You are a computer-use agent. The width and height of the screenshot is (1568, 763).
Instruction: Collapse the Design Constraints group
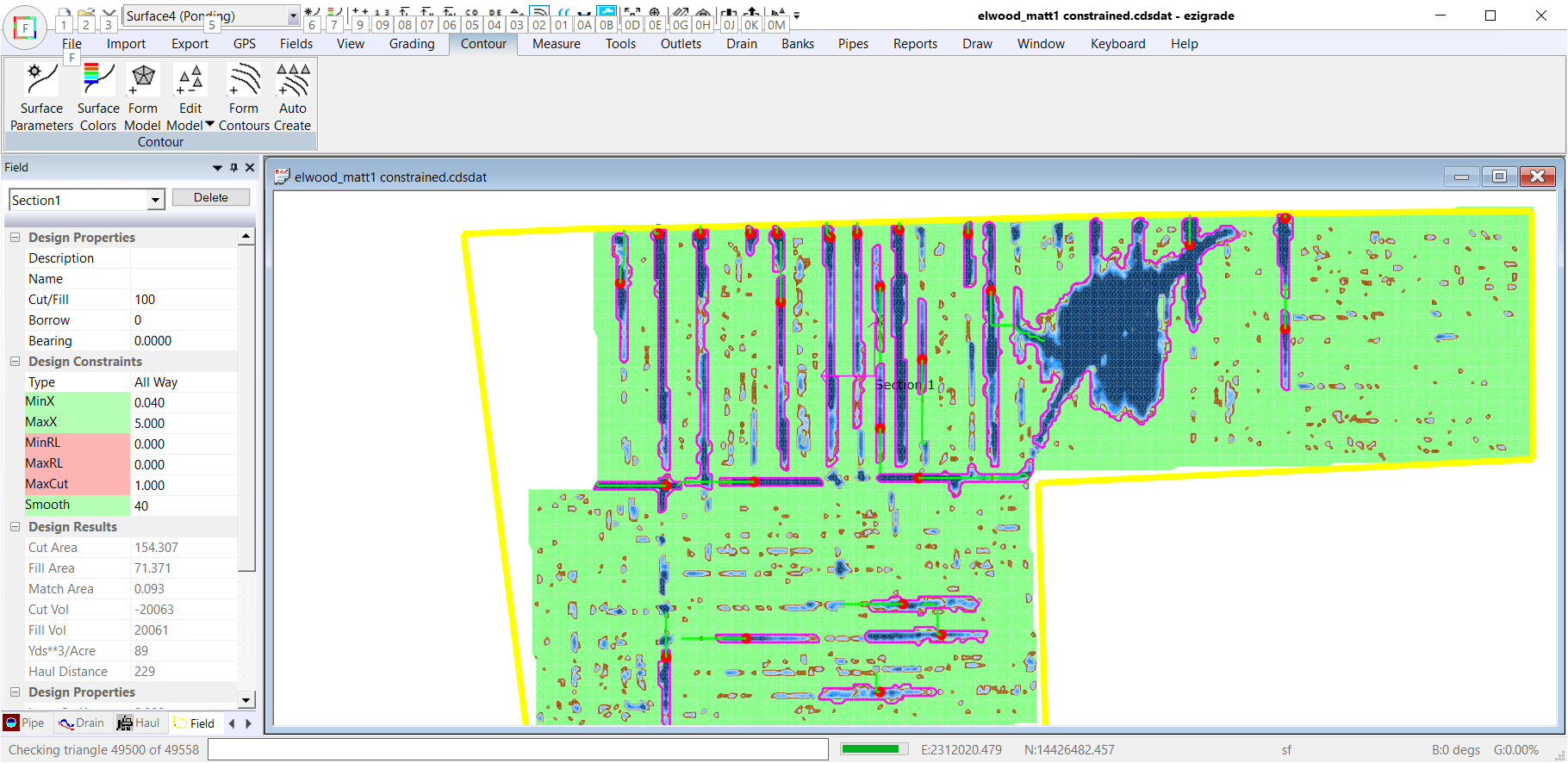pos(15,362)
